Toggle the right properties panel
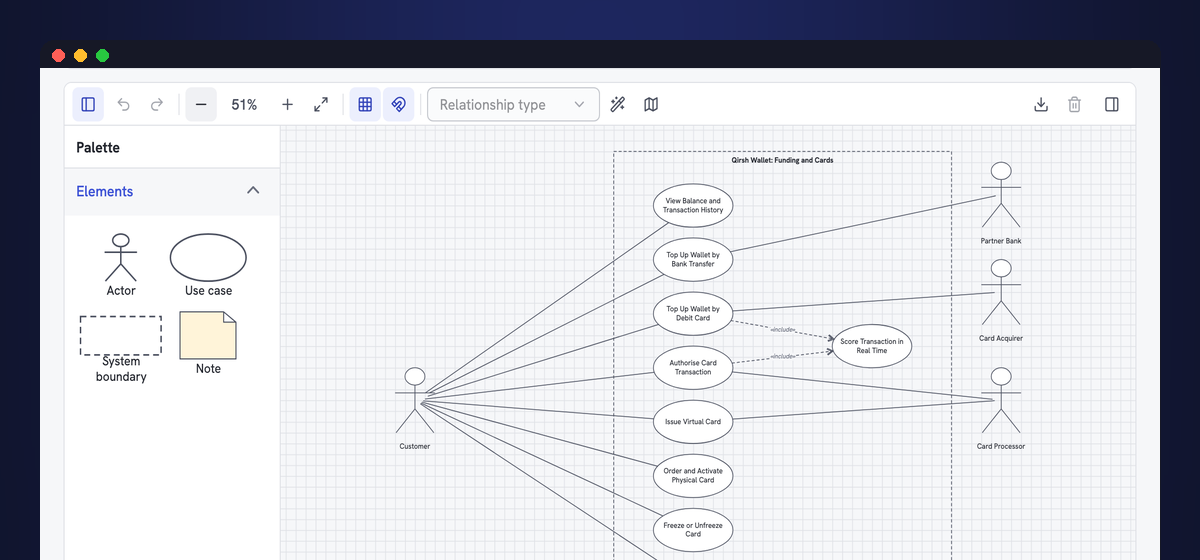Viewport: 1200px width, 560px height. click(x=1111, y=104)
